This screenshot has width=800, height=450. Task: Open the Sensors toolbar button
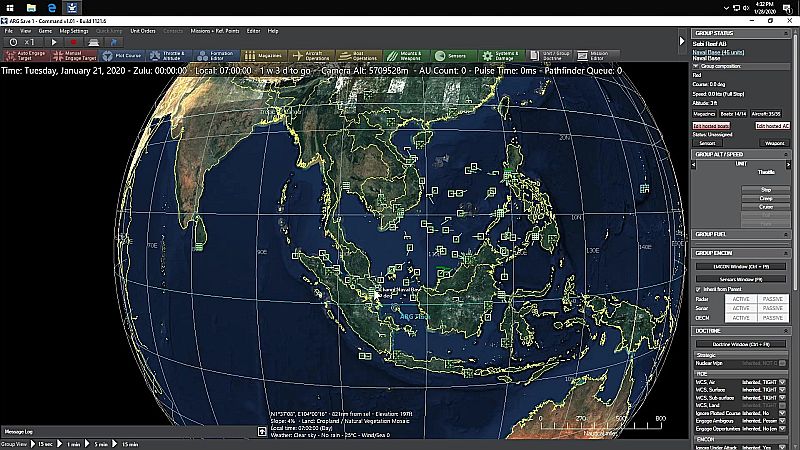[454, 56]
